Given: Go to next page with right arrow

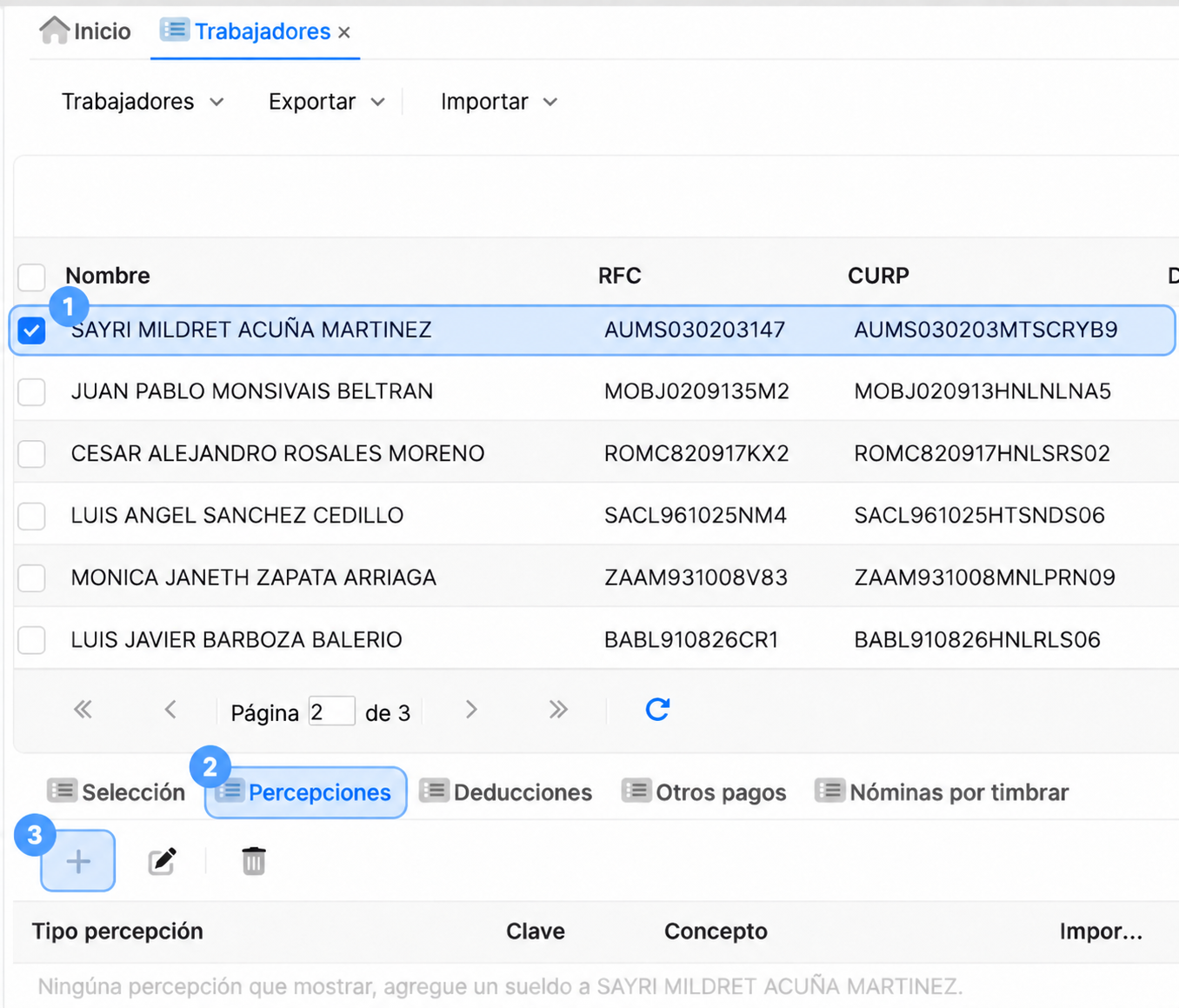Looking at the screenshot, I should (471, 710).
